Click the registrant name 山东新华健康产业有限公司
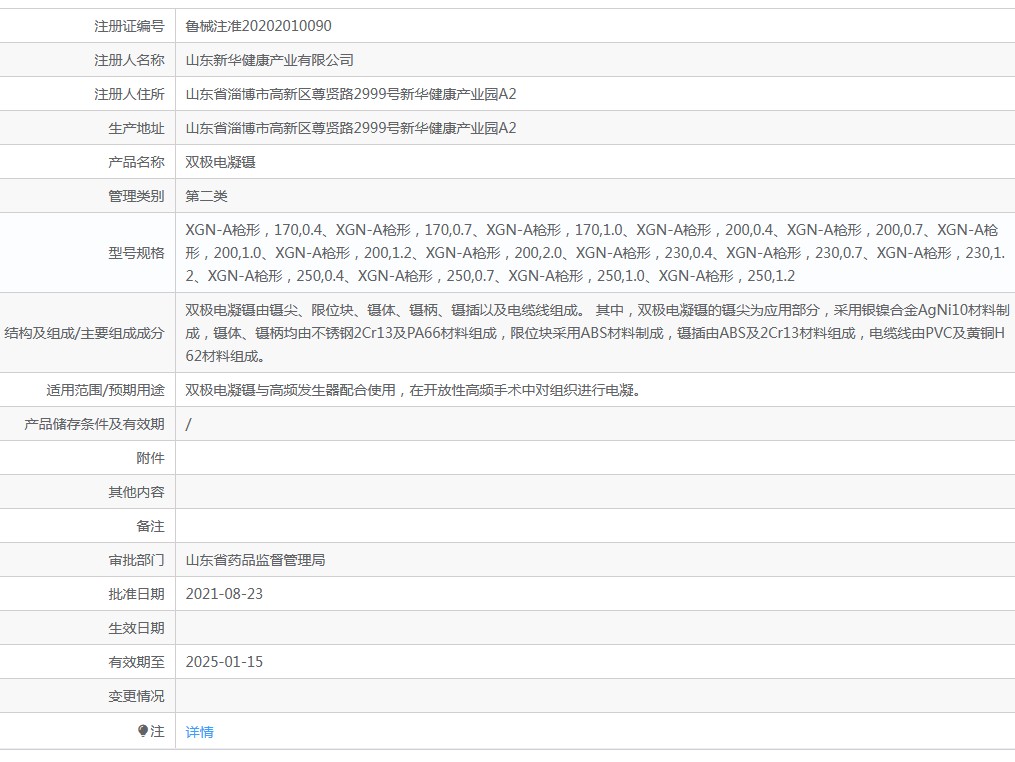 tap(269, 60)
